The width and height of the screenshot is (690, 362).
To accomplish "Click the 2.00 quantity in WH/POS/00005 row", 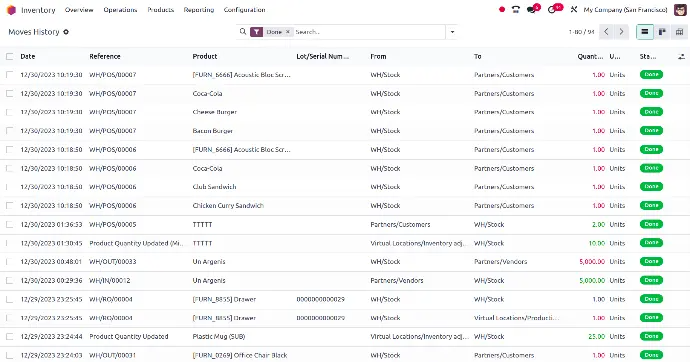I will [598, 224].
